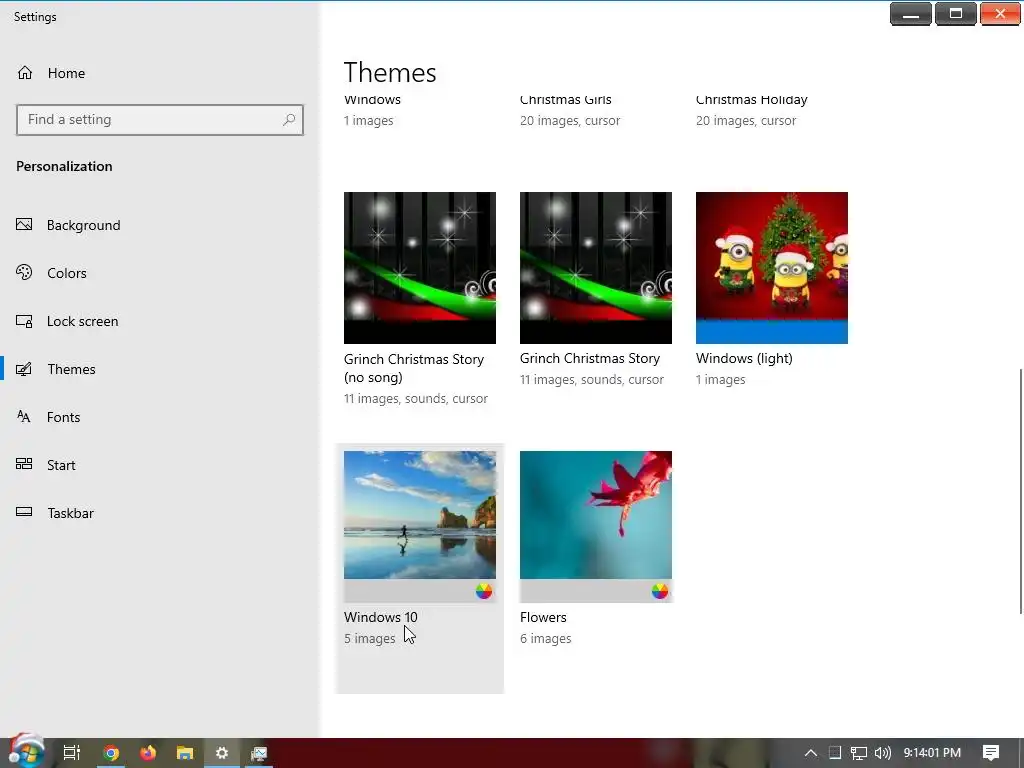1024x768 pixels.
Task: Click the color wheel badge on Windows 10 theme
Action: pyautogui.click(x=484, y=591)
